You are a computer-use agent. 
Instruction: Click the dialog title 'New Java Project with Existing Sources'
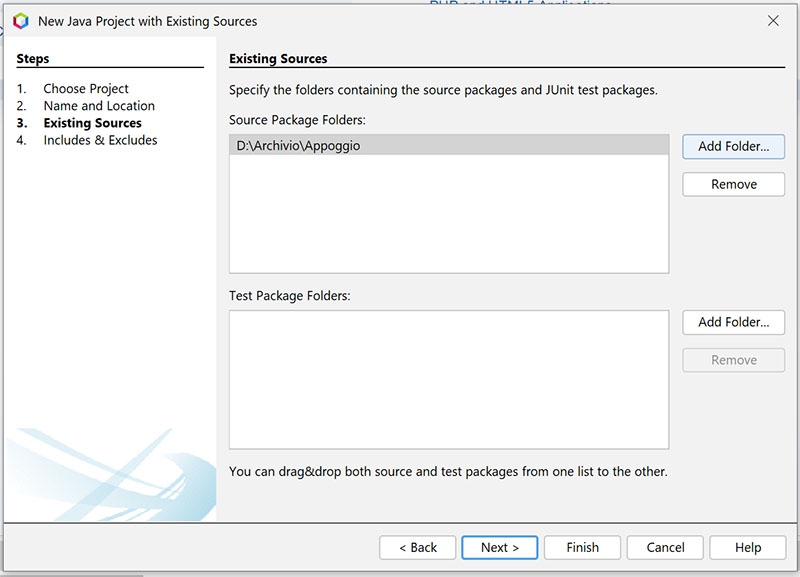pos(147,21)
